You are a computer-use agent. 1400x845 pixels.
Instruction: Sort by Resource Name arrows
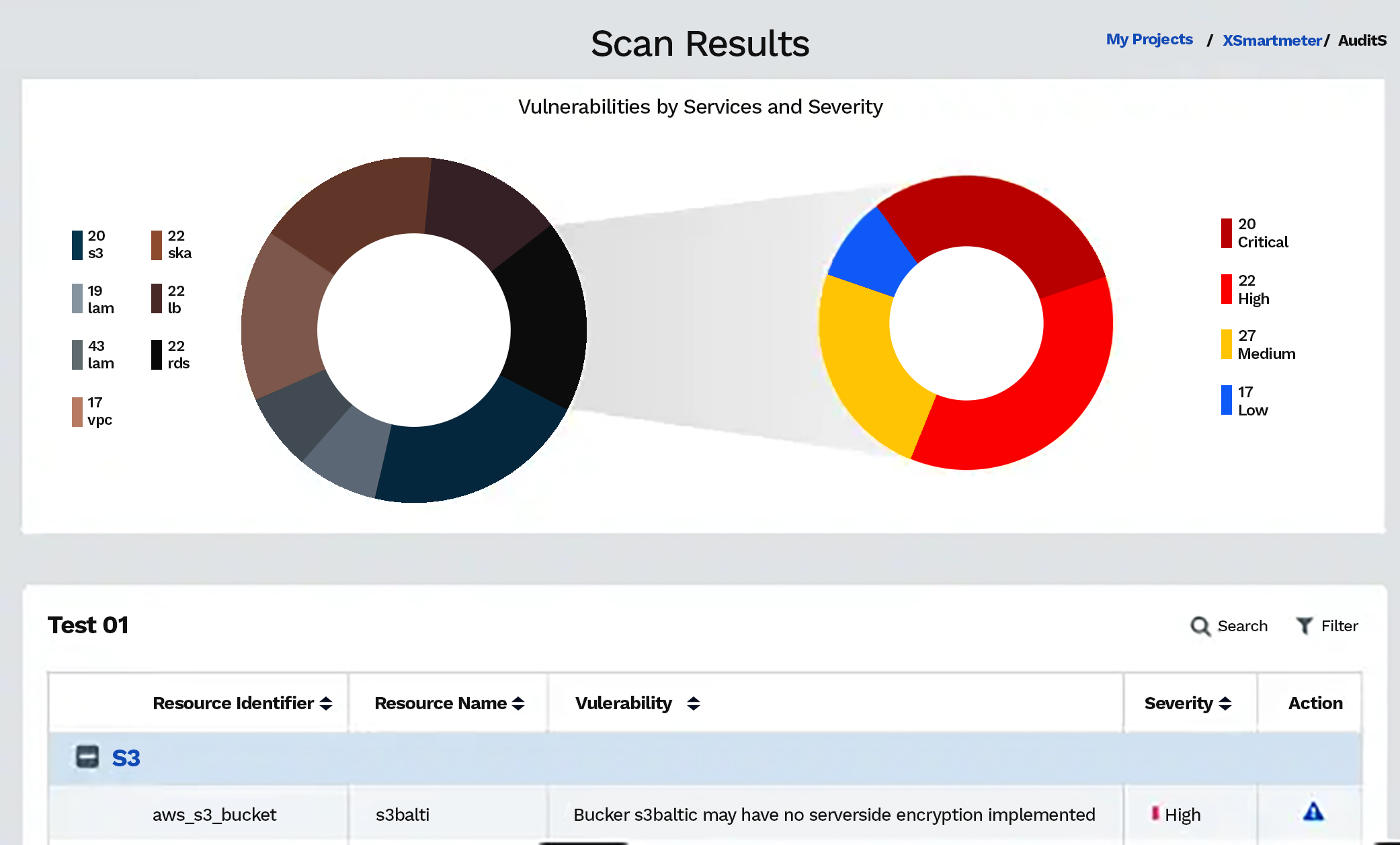click(x=518, y=703)
